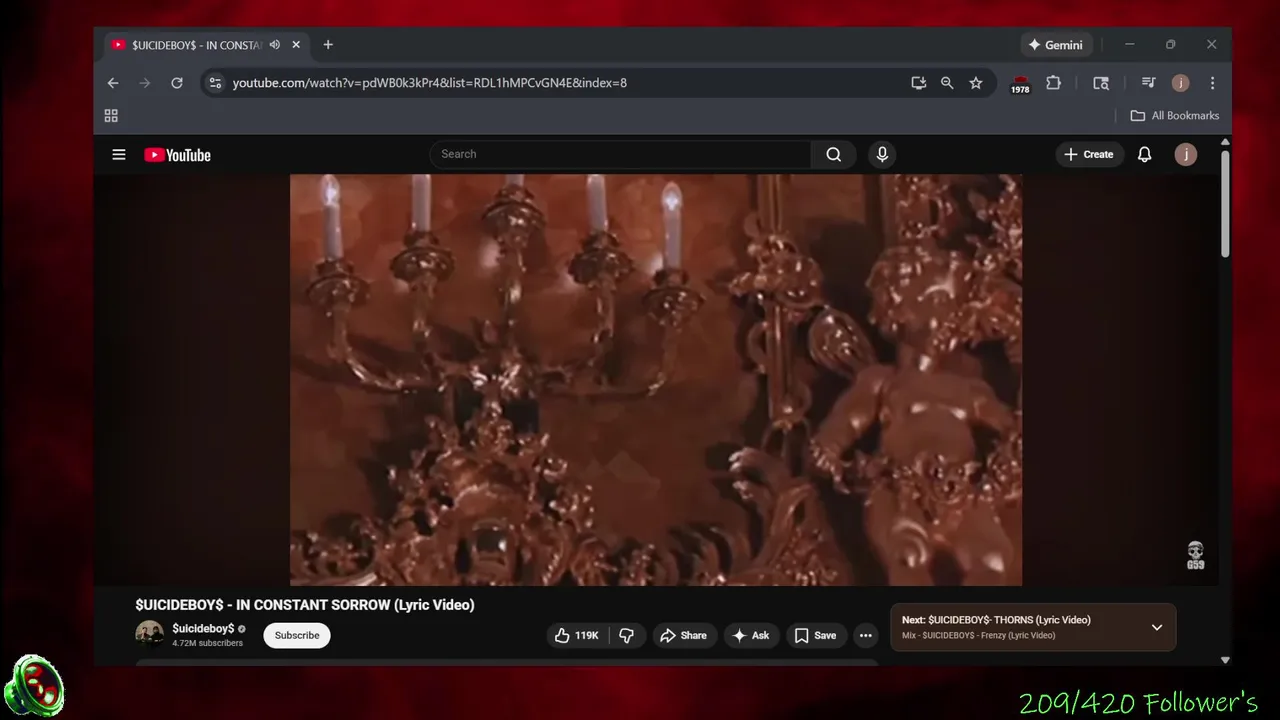Image resolution: width=1280 pixels, height=720 pixels.
Task: Click the media control toolbar icon
Action: coord(1149,83)
